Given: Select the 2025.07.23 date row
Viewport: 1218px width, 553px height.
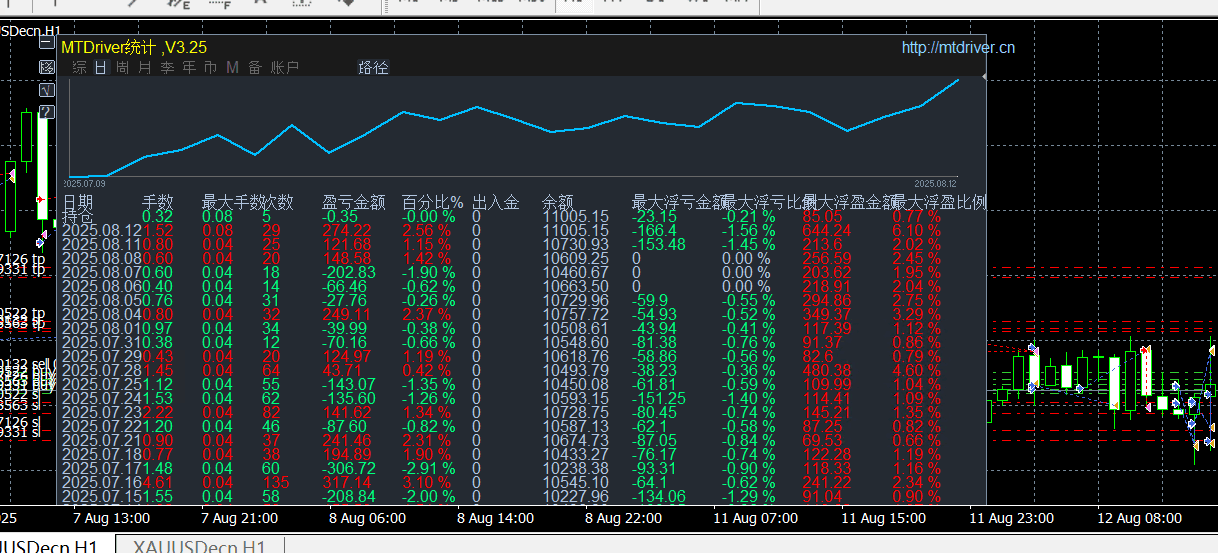Looking at the screenshot, I should coord(101,412).
